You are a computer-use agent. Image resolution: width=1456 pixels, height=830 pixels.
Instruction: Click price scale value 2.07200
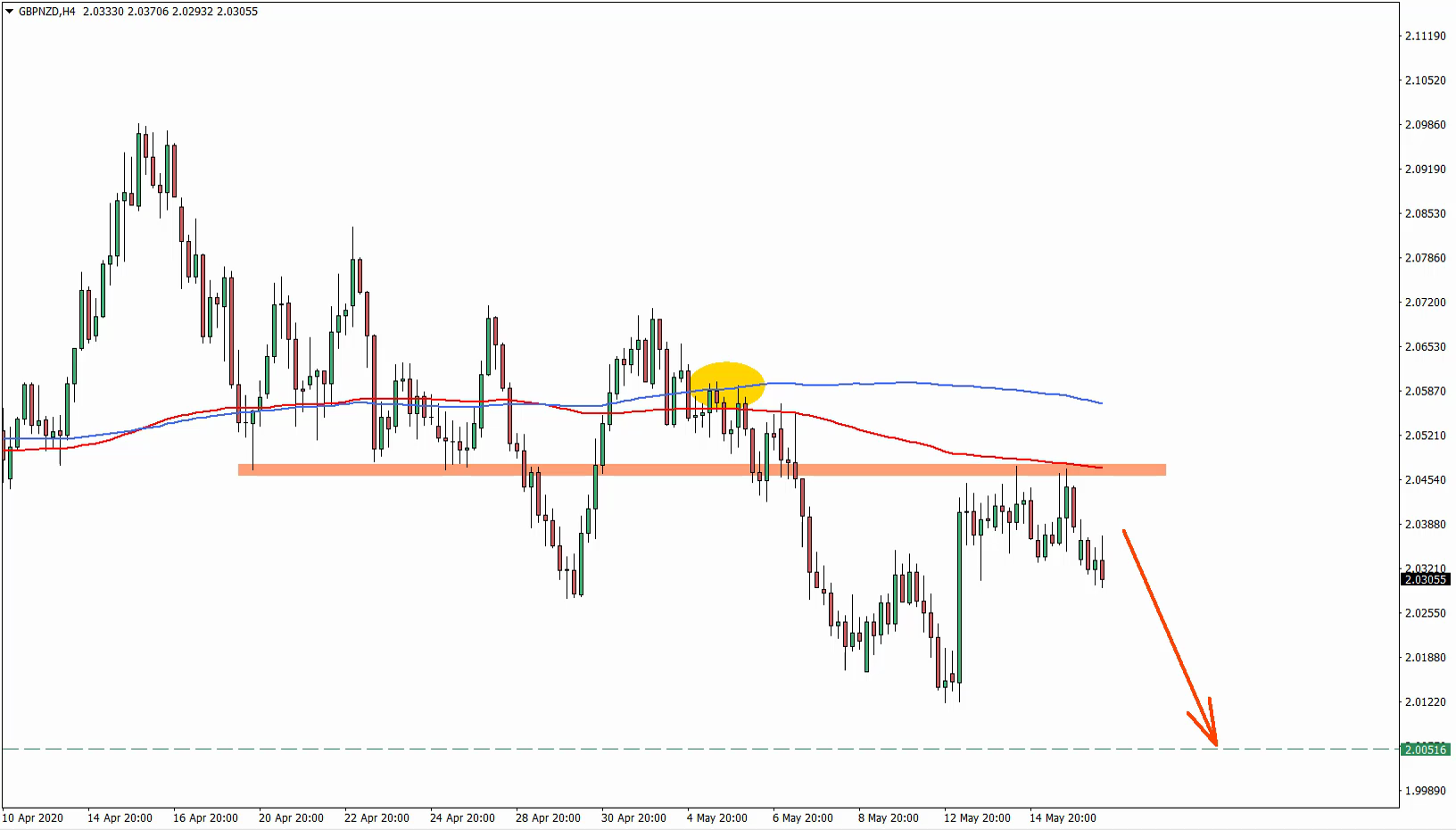click(1425, 303)
